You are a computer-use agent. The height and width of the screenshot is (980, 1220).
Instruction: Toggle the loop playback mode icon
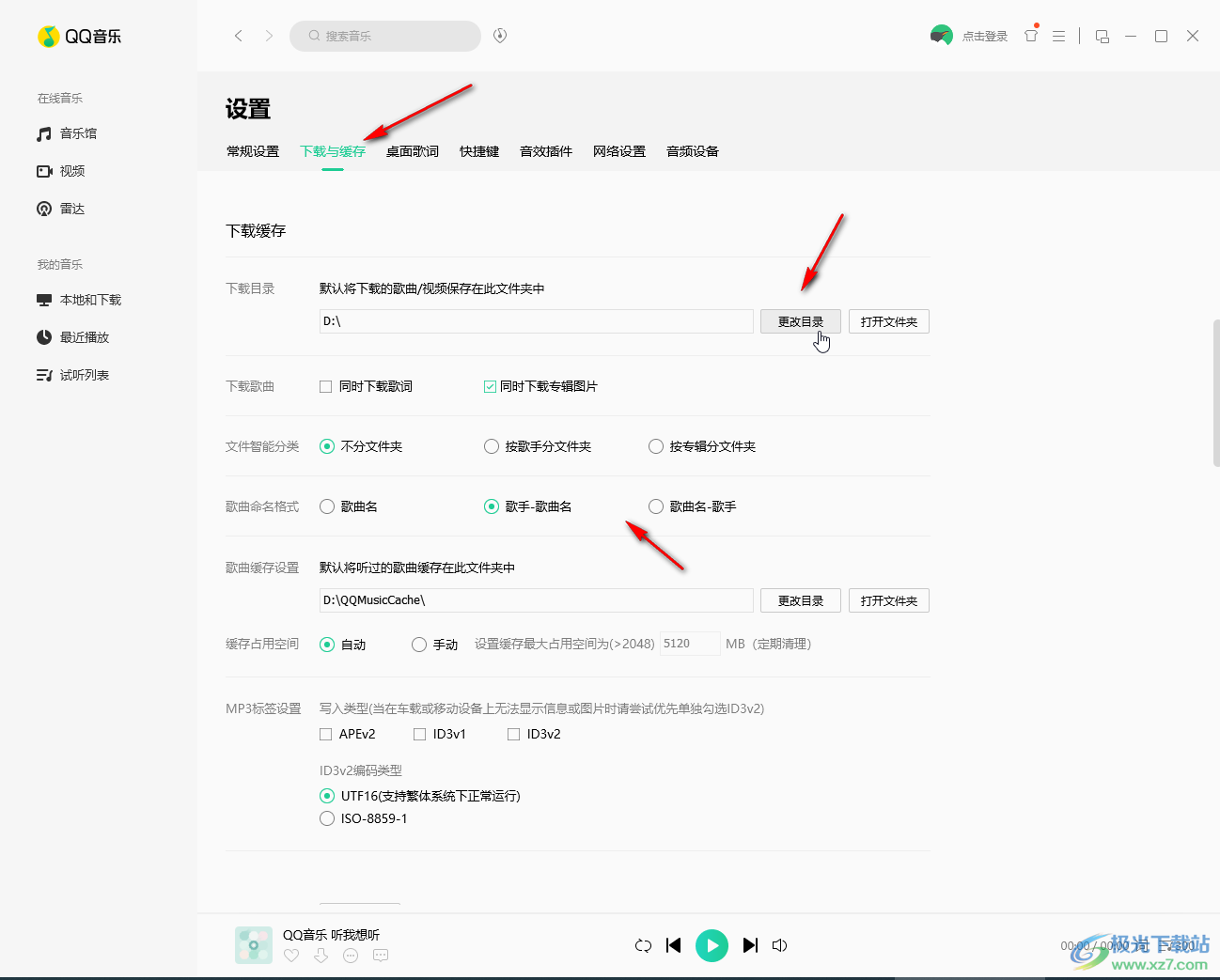tap(643, 945)
